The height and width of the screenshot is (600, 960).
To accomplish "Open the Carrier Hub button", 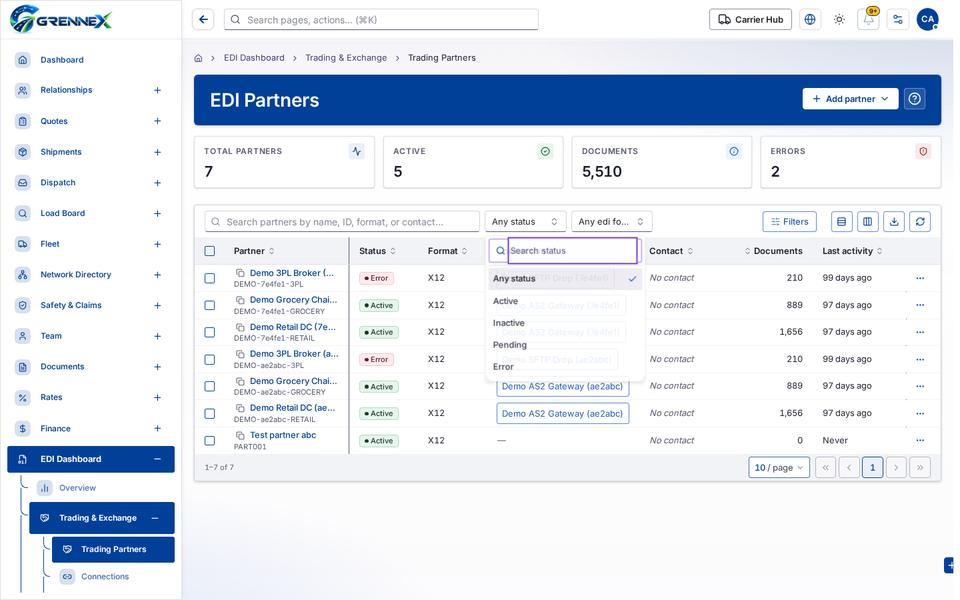I will 750,19.
